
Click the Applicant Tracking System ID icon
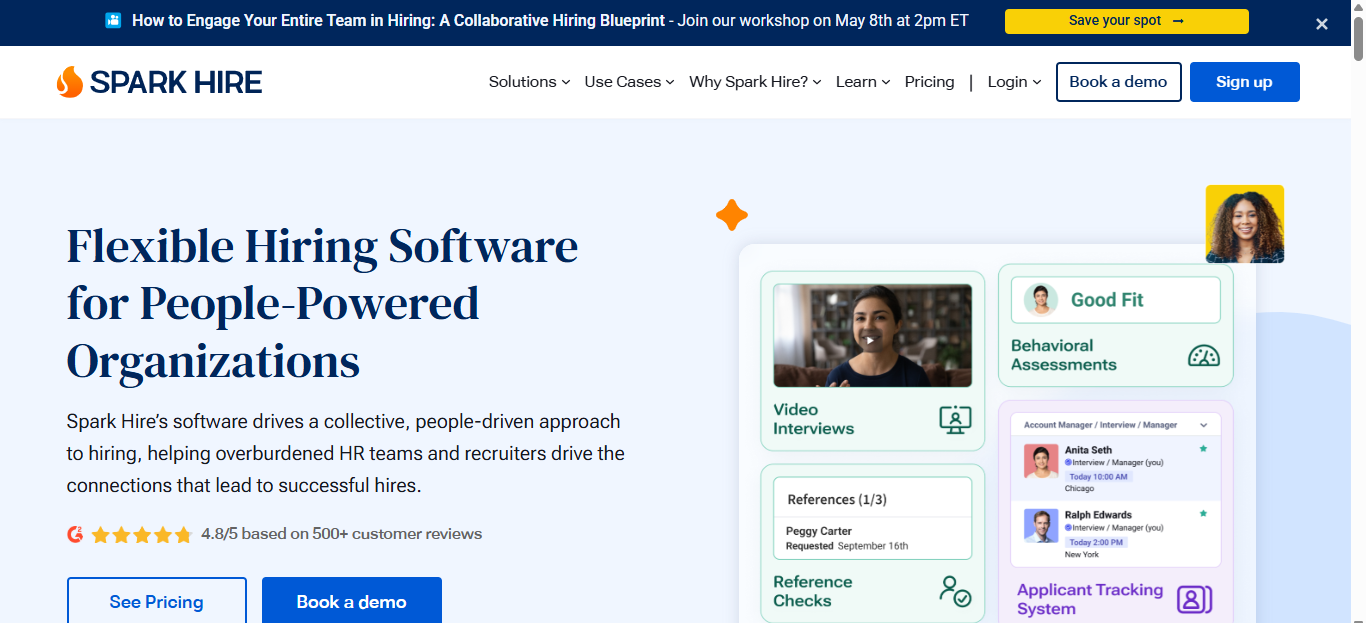coord(1194,599)
